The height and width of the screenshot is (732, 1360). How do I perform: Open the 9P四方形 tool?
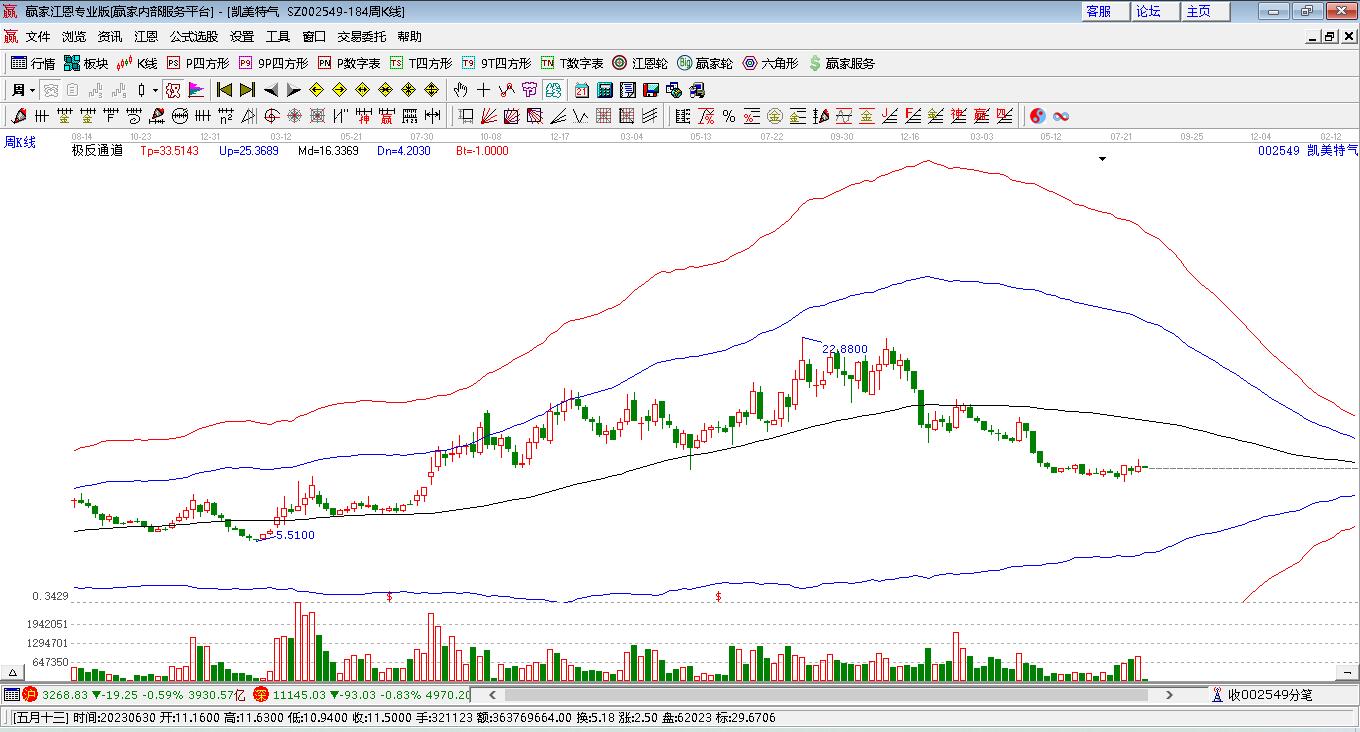[273, 63]
